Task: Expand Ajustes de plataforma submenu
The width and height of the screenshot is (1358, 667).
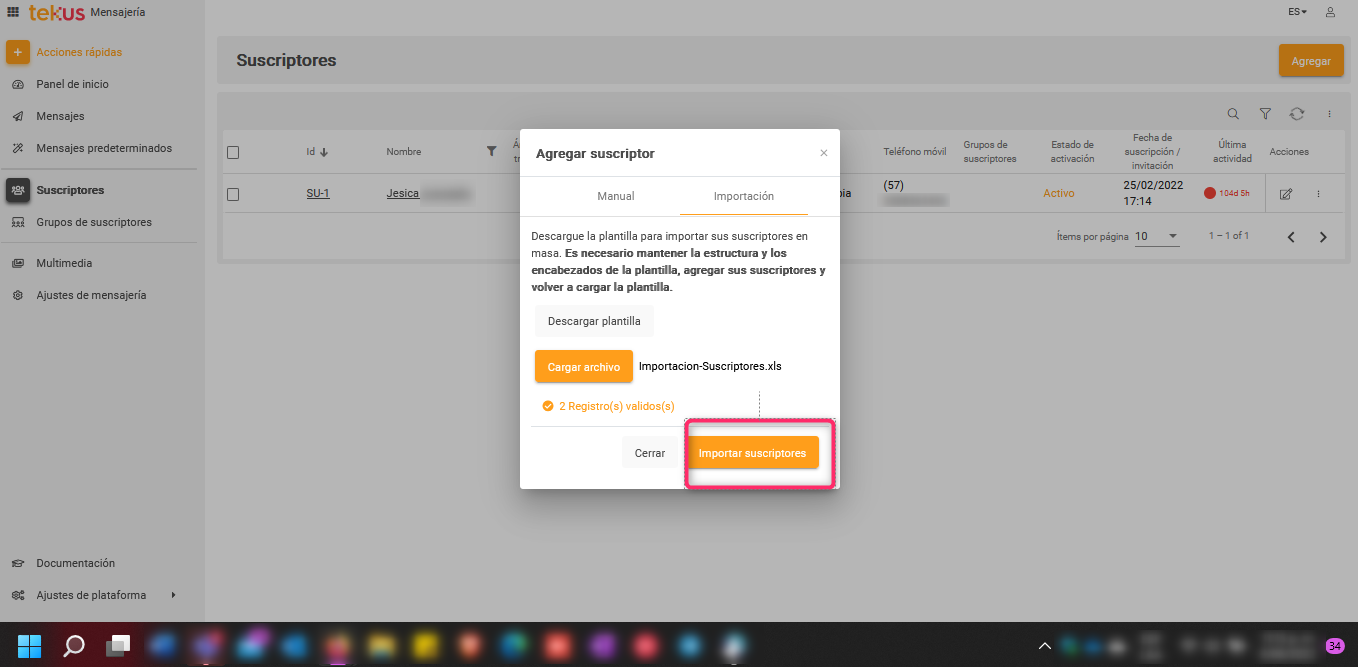Action: pyautogui.click(x=173, y=595)
